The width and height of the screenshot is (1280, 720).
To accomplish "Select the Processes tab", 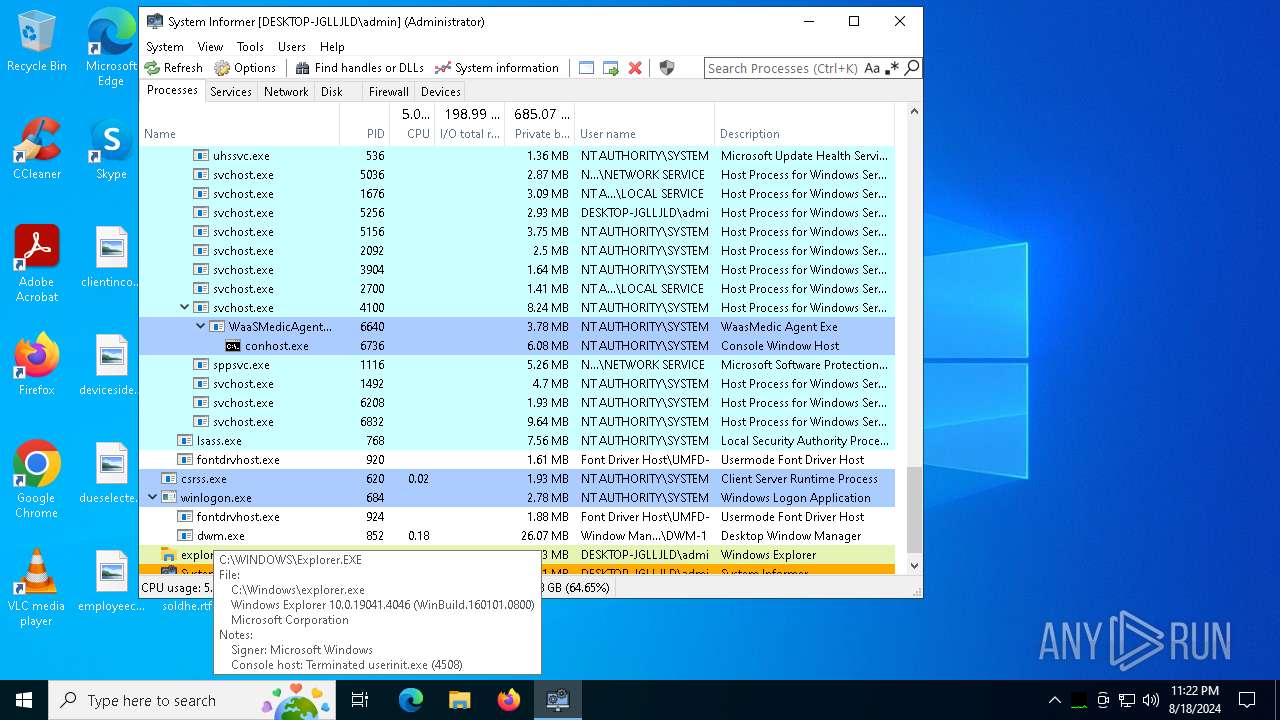I will pyautogui.click(x=172, y=90).
